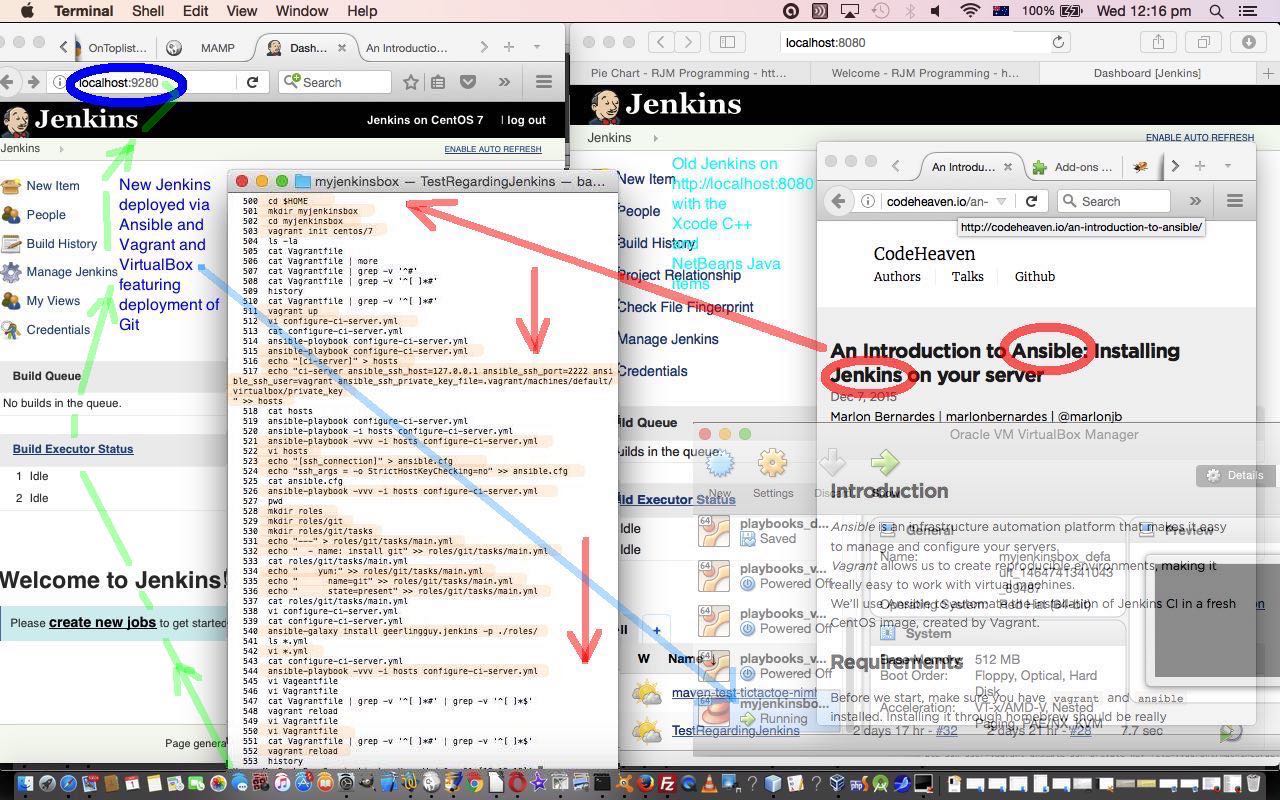
Task: Open Spotlight search in menu bar
Action: click(1217, 11)
